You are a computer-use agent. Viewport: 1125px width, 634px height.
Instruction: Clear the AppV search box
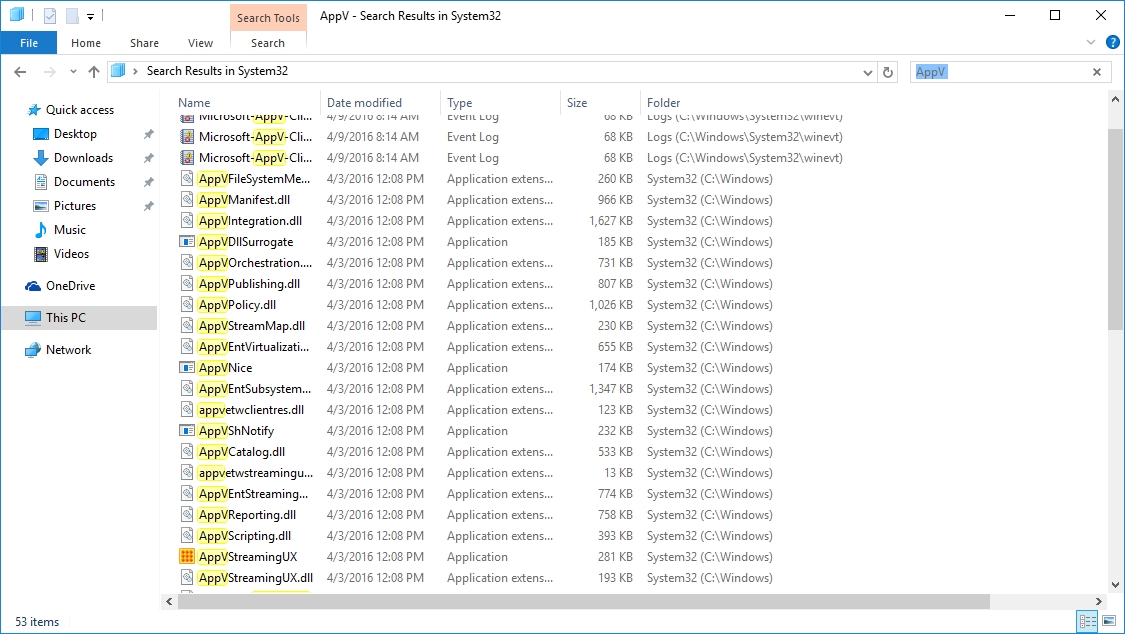(x=1096, y=72)
